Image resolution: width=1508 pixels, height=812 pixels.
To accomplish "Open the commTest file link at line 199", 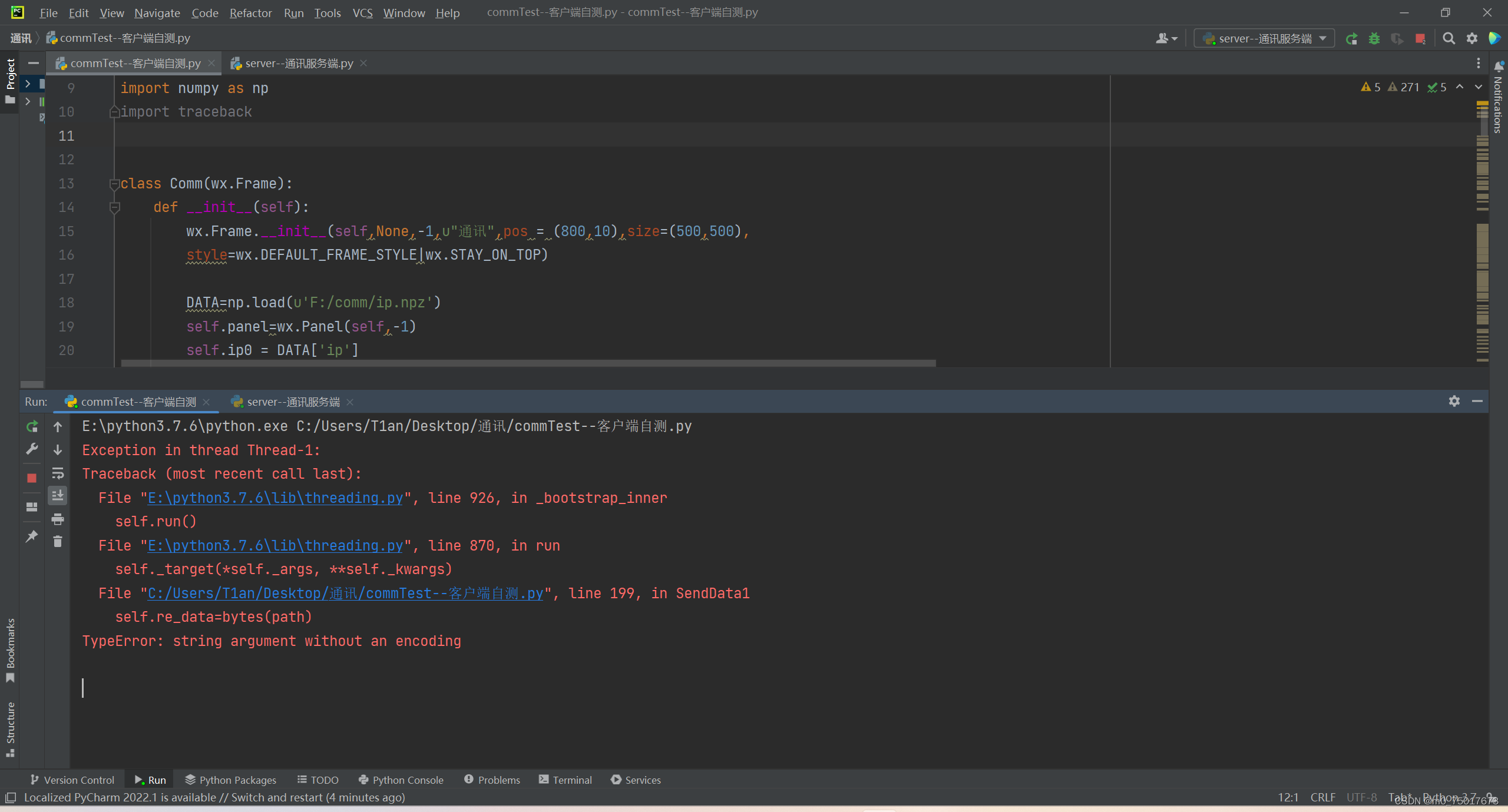I will click(345, 594).
